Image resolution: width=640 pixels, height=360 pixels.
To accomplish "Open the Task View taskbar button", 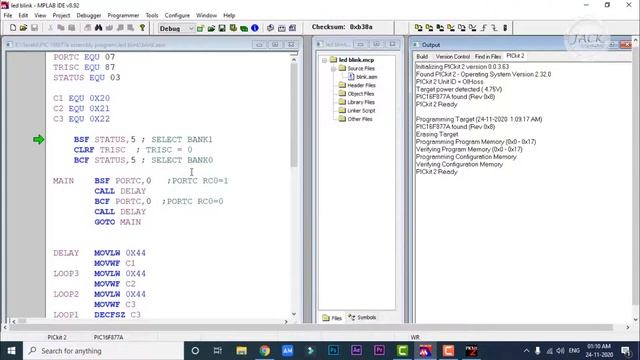I will tap(218, 351).
